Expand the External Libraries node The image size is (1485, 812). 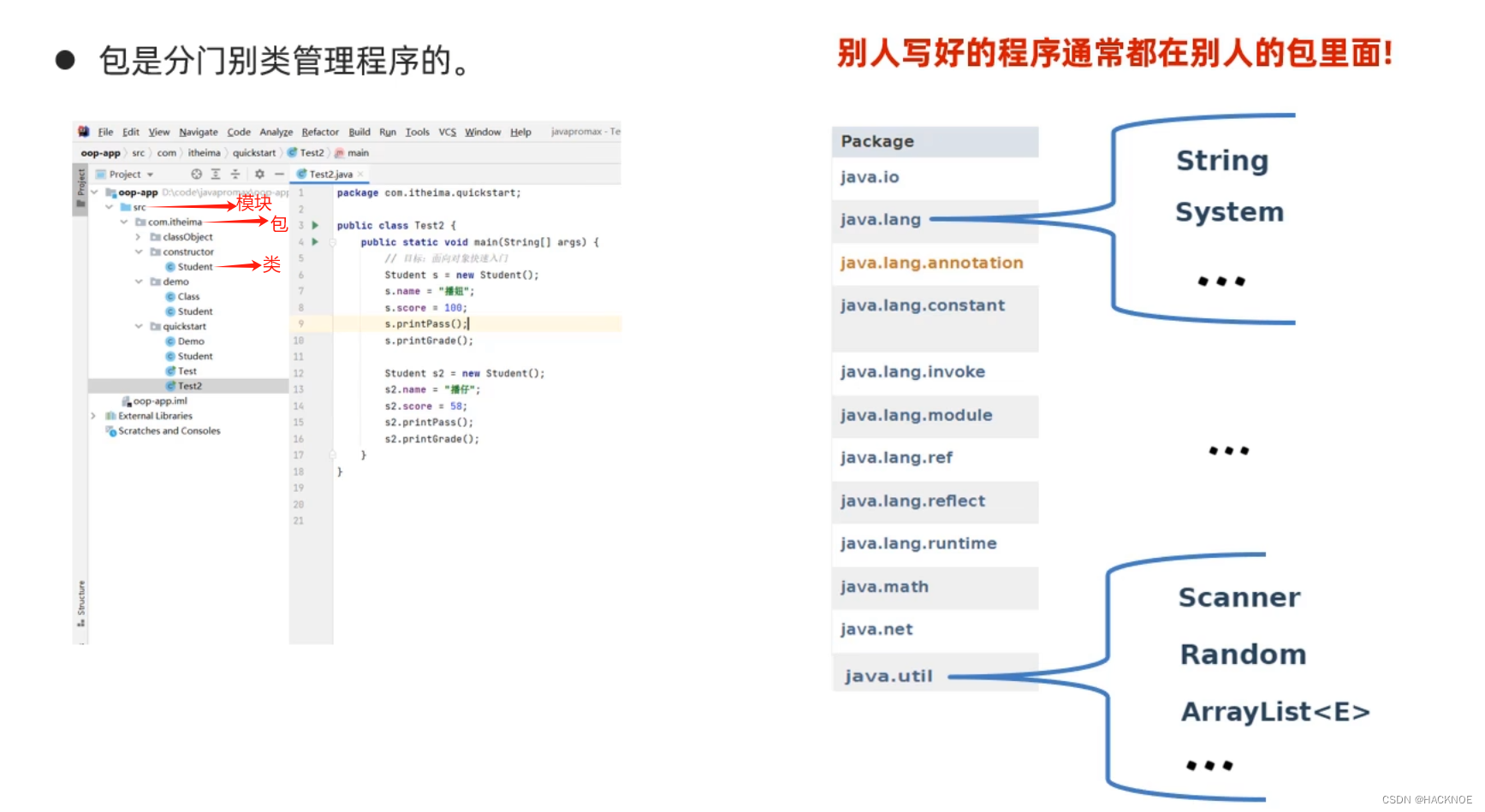coord(93,416)
